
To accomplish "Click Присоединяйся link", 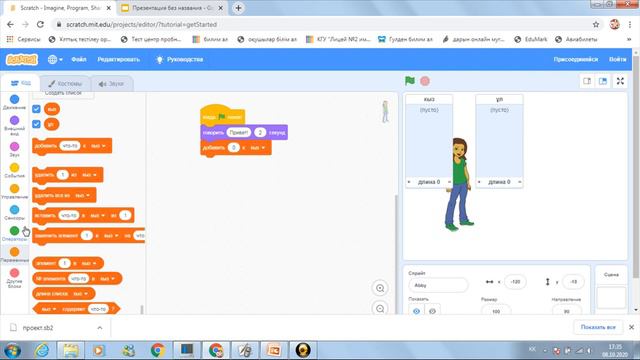I will 576,60.
